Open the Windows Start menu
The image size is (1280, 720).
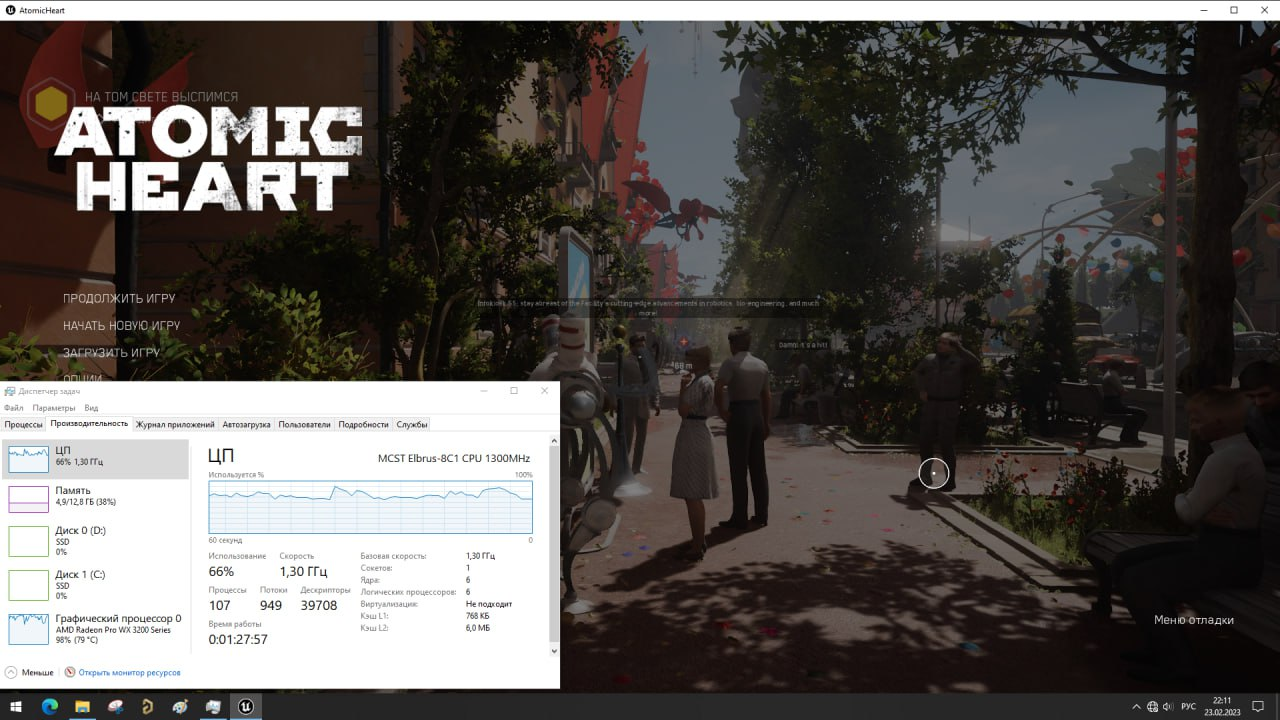point(16,706)
